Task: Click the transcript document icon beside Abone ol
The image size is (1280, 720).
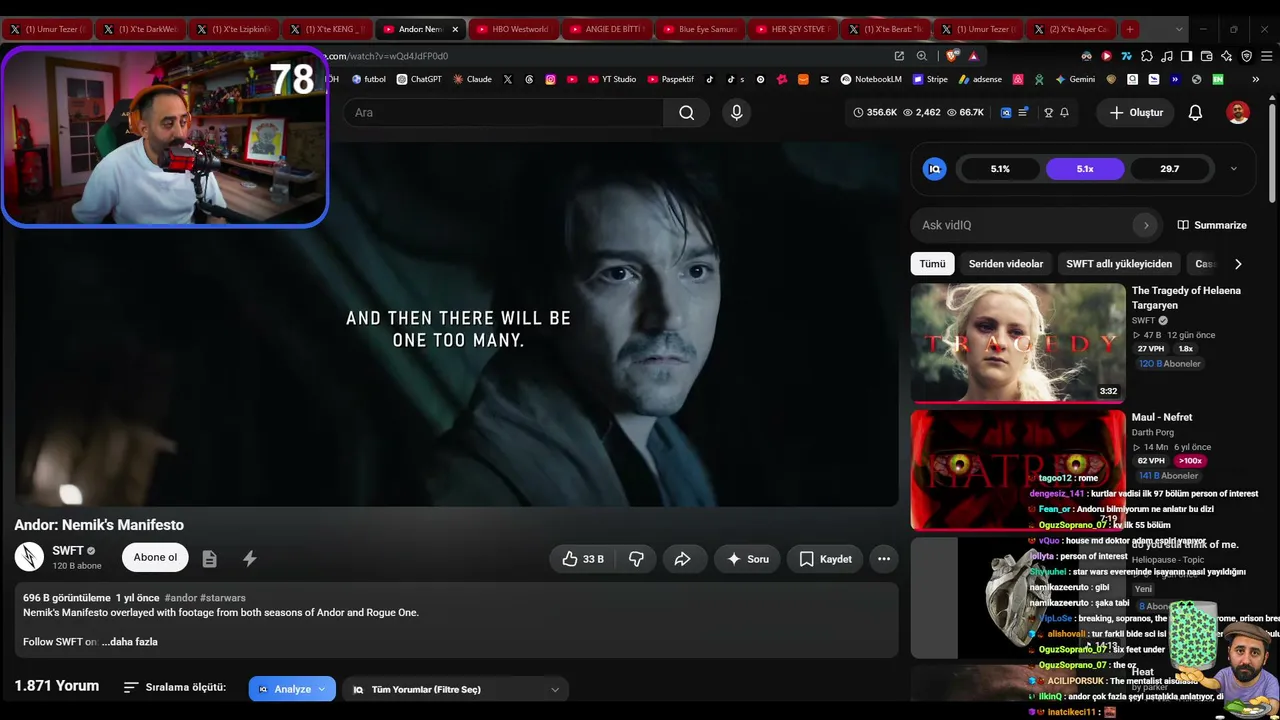Action: pos(209,559)
